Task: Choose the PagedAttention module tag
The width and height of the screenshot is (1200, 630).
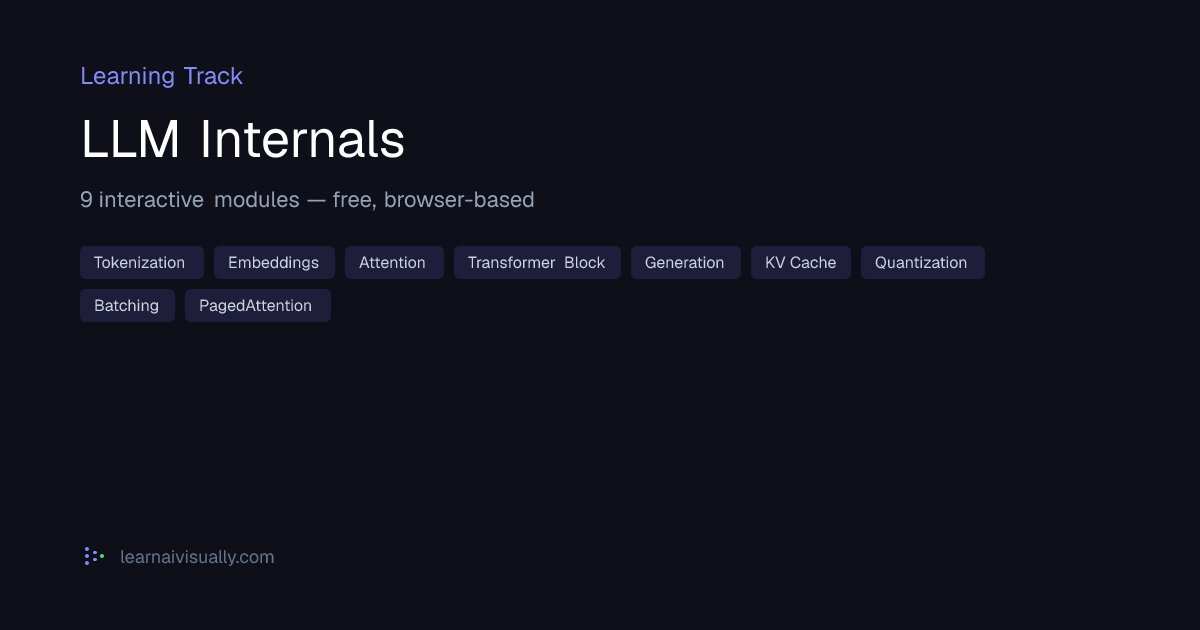Action: 258,306
